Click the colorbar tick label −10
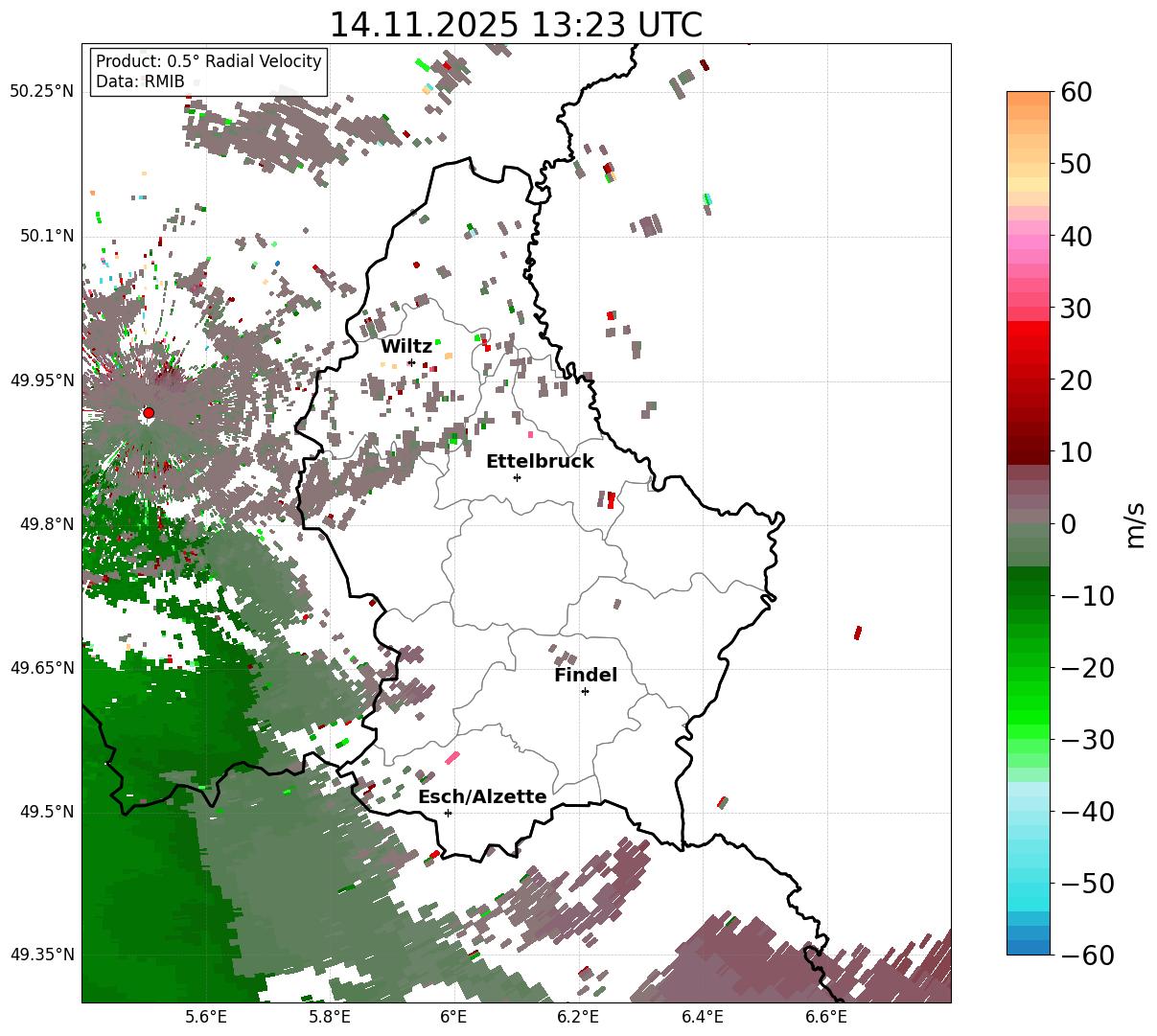 [1087, 596]
